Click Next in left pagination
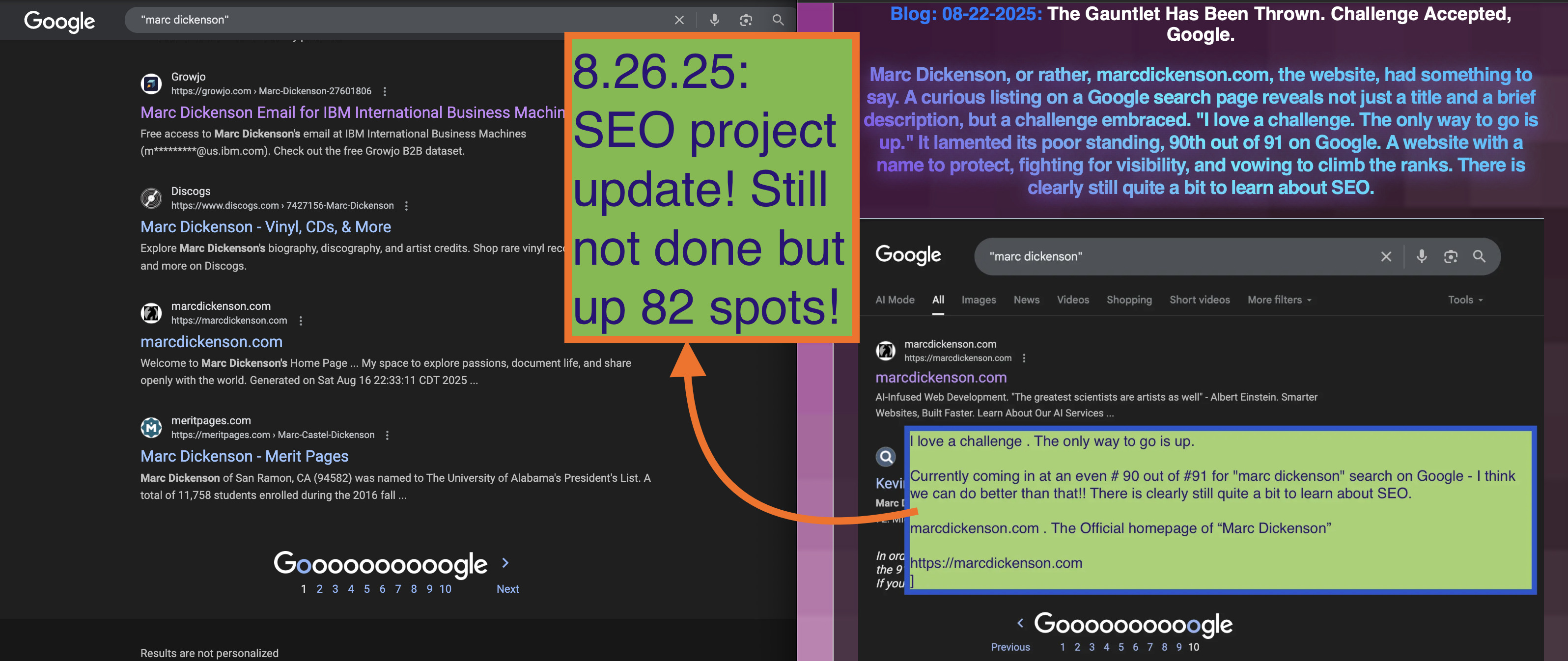Screen dimensions: 1568x661 tap(507, 589)
